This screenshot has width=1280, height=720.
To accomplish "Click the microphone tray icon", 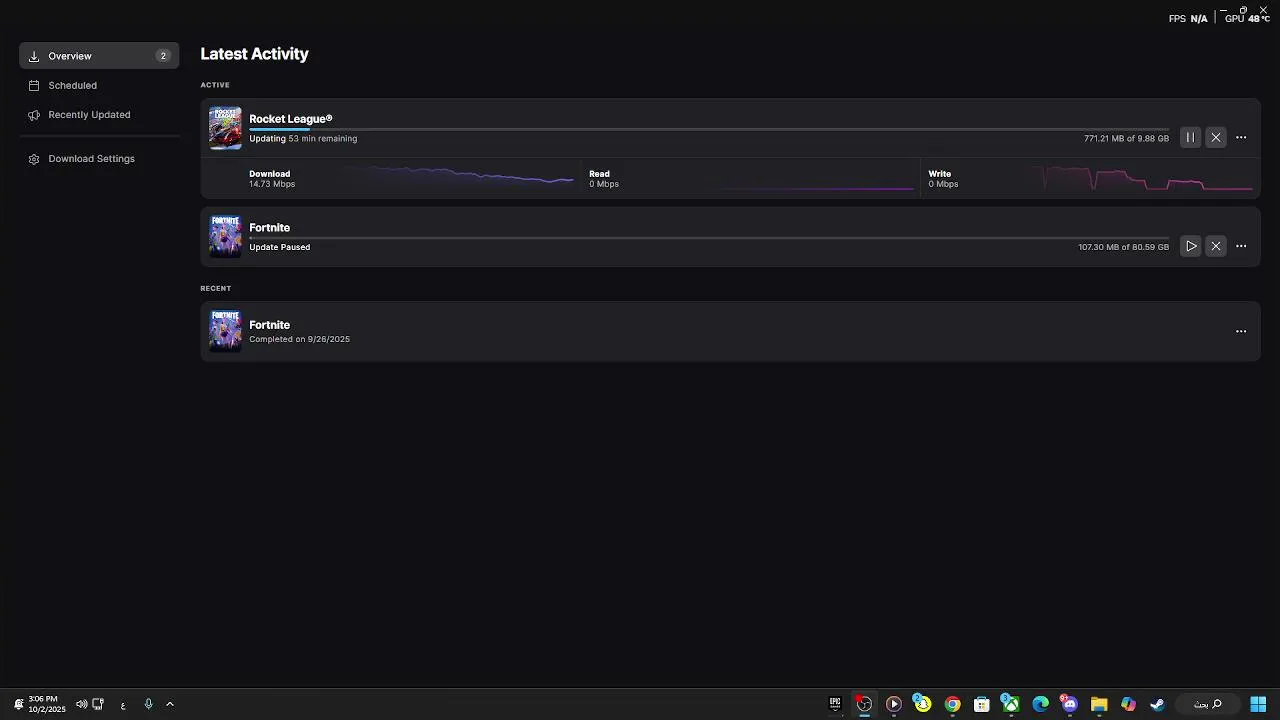I will point(148,704).
